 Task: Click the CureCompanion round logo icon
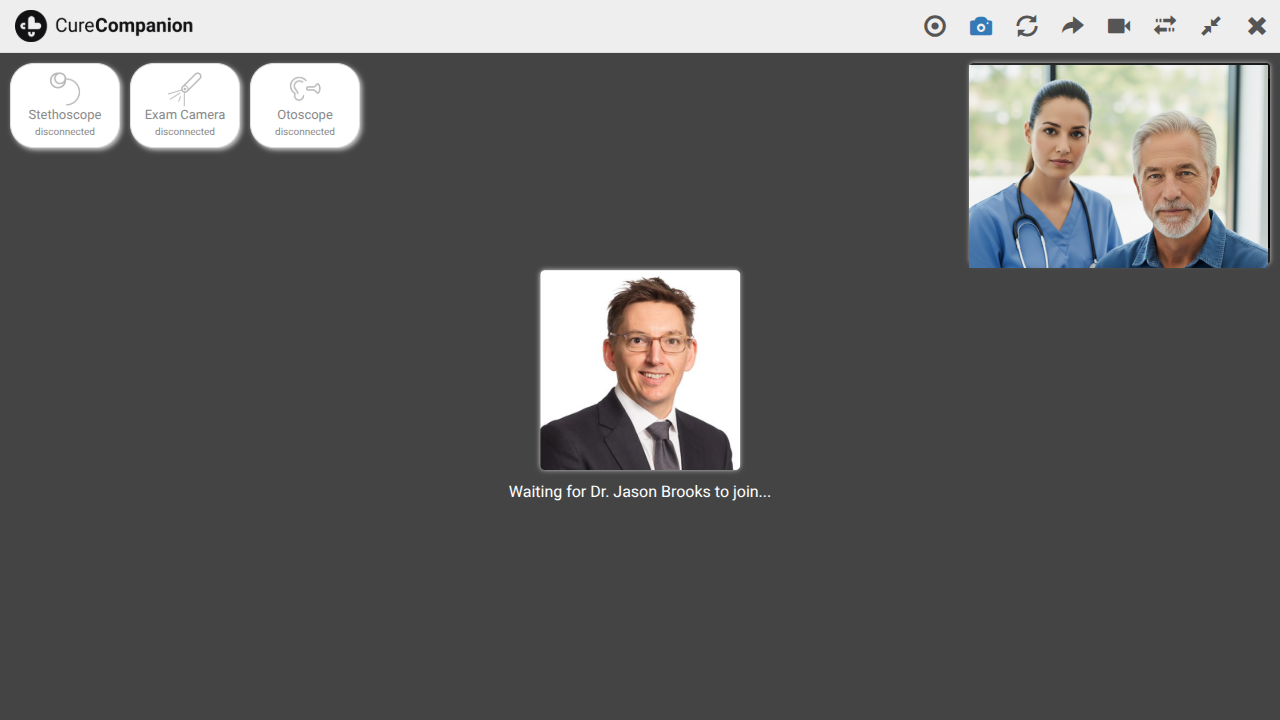click(31, 26)
